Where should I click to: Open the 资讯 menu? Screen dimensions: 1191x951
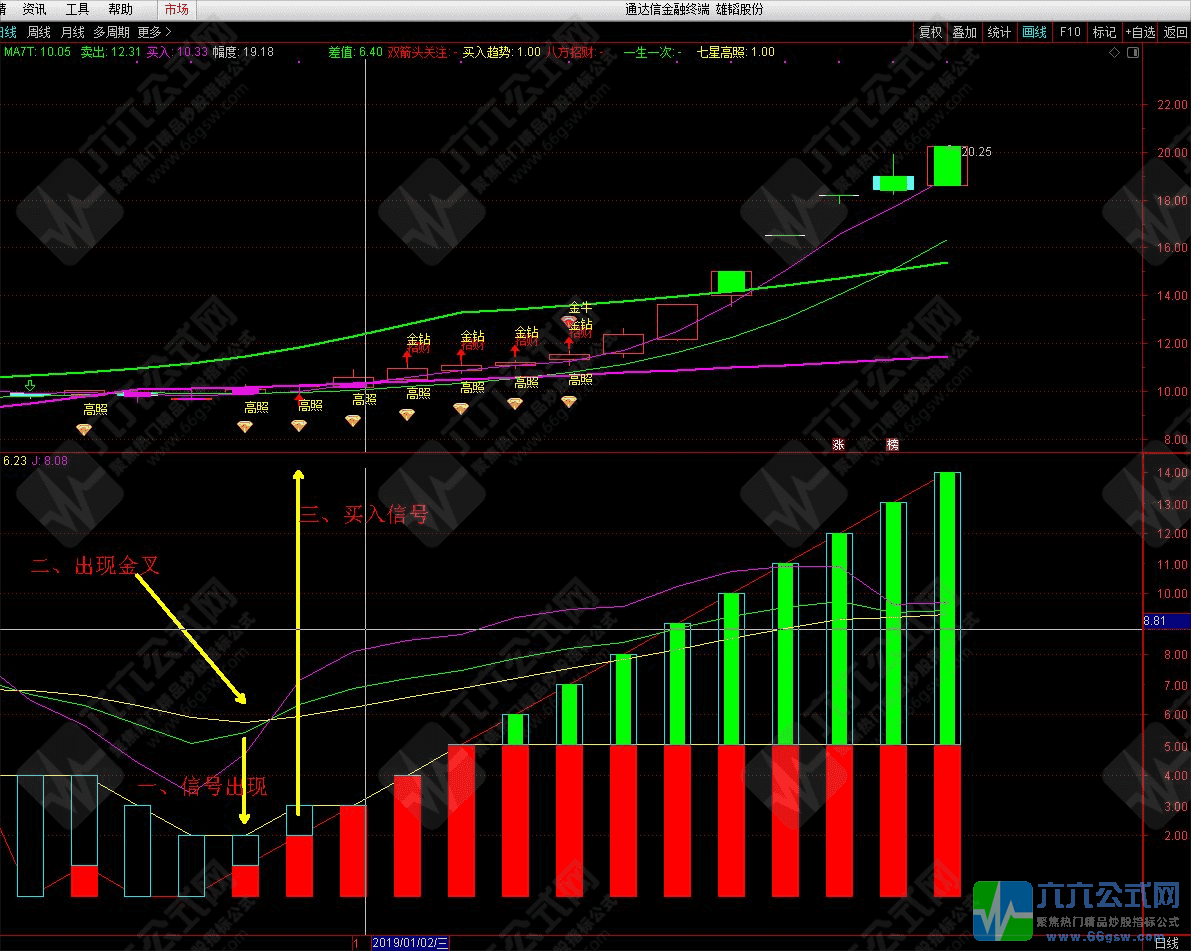[x=34, y=9]
